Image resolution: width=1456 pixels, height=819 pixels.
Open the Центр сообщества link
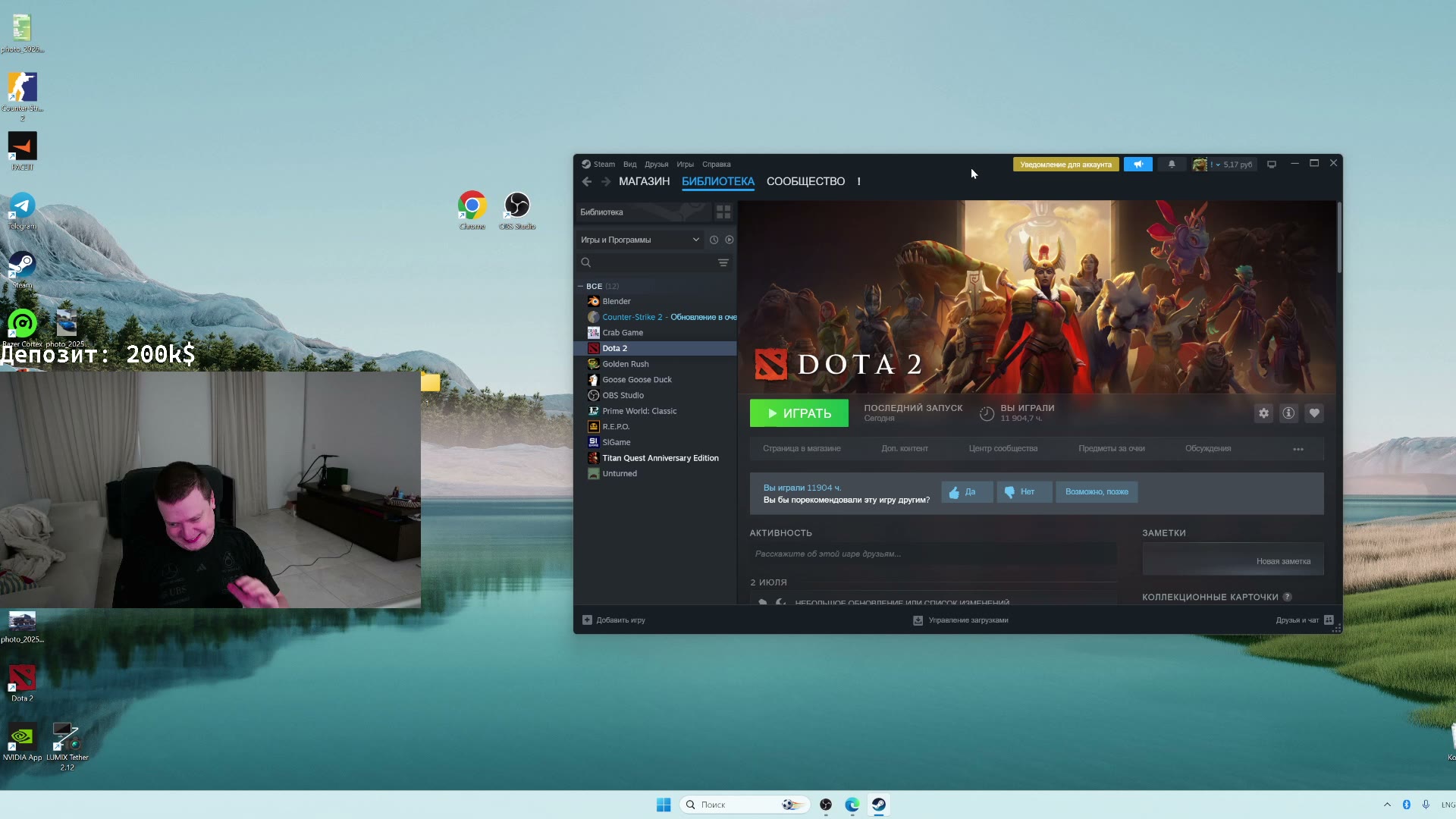[x=1003, y=449]
